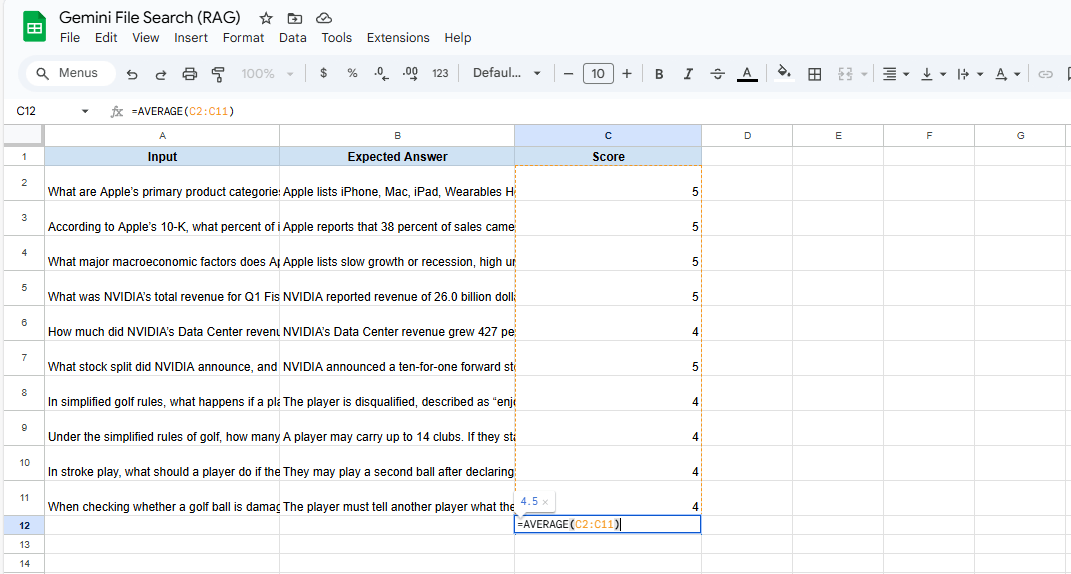Toggle italic formatting

pos(688,74)
